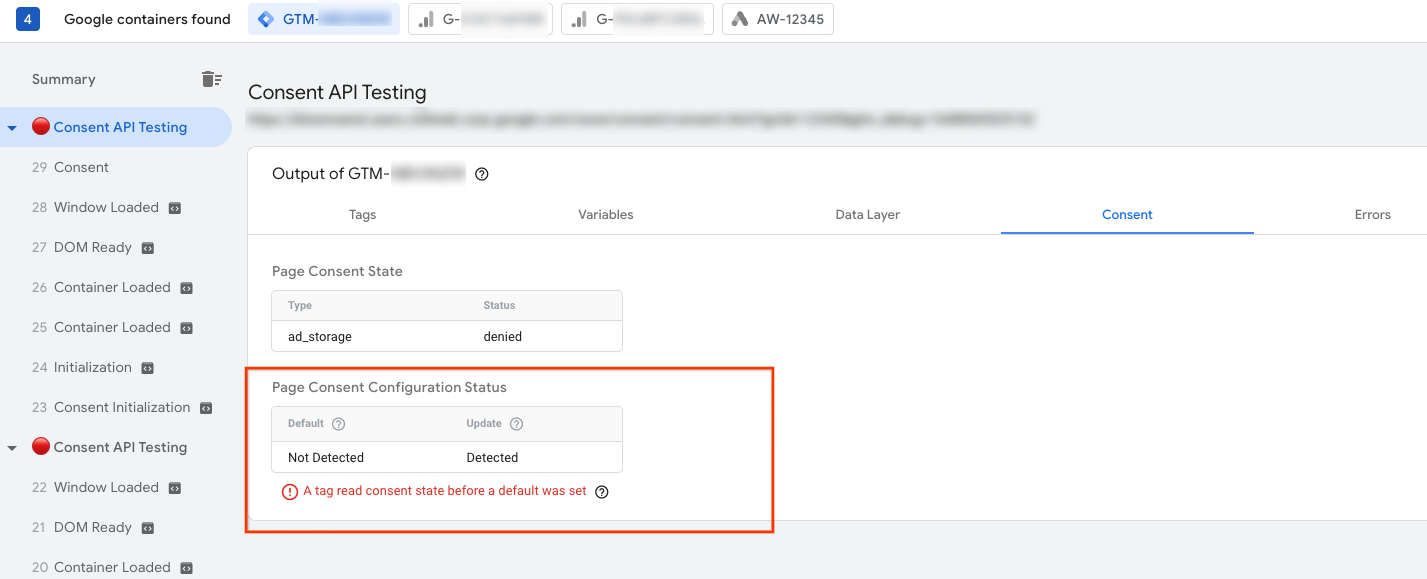The height and width of the screenshot is (579, 1427).
Task: Click the code icon beside 22 Window Loaded
Action: pyautogui.click(x=175, y=488)
